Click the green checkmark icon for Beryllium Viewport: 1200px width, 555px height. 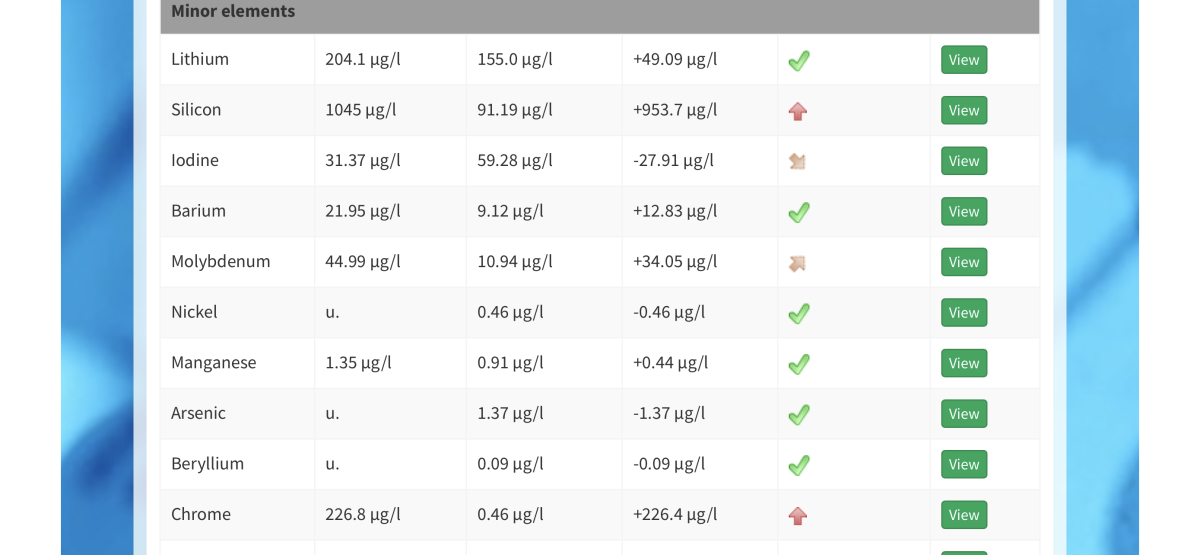coord(798,465)
